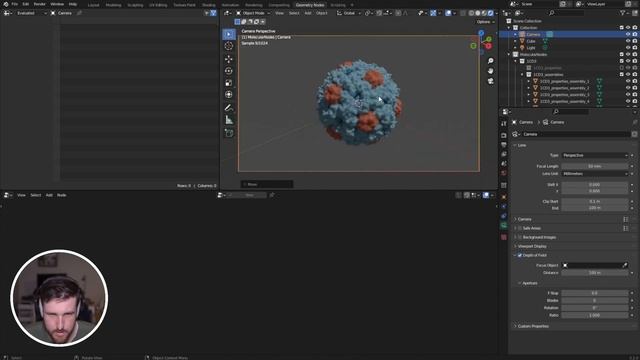
Task: Click the Blender logo icon in menu bar
Action: (x=6, y=4)
